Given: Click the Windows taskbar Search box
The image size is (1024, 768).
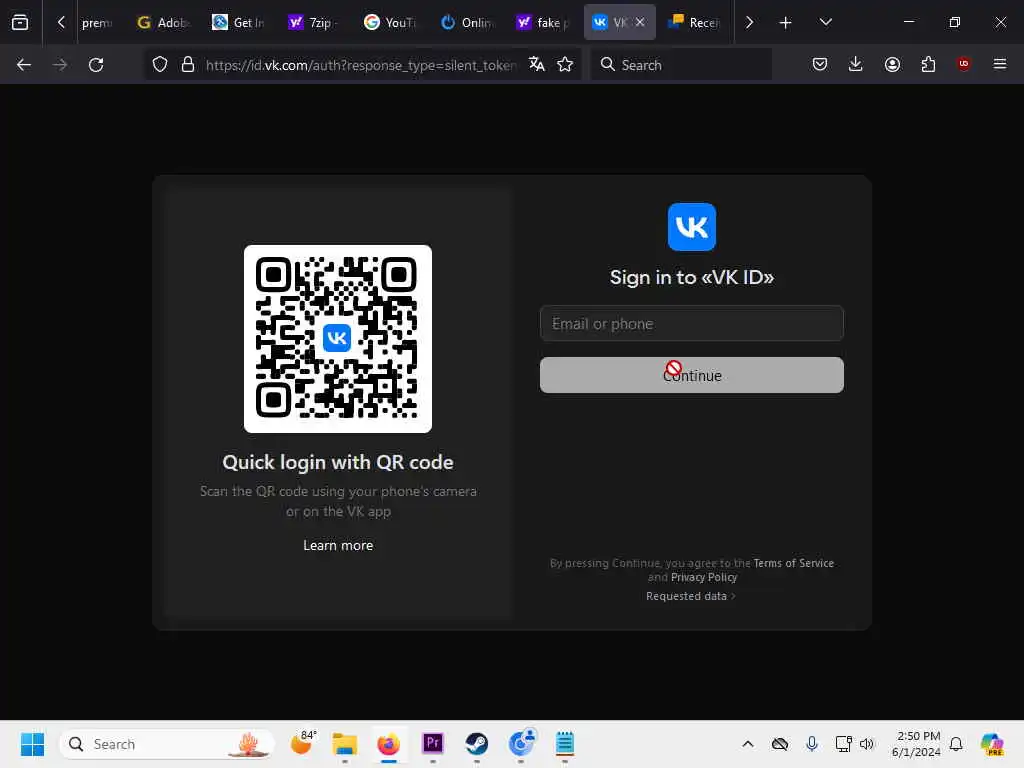Looking at the screenshot, I should tap(167, 744).
